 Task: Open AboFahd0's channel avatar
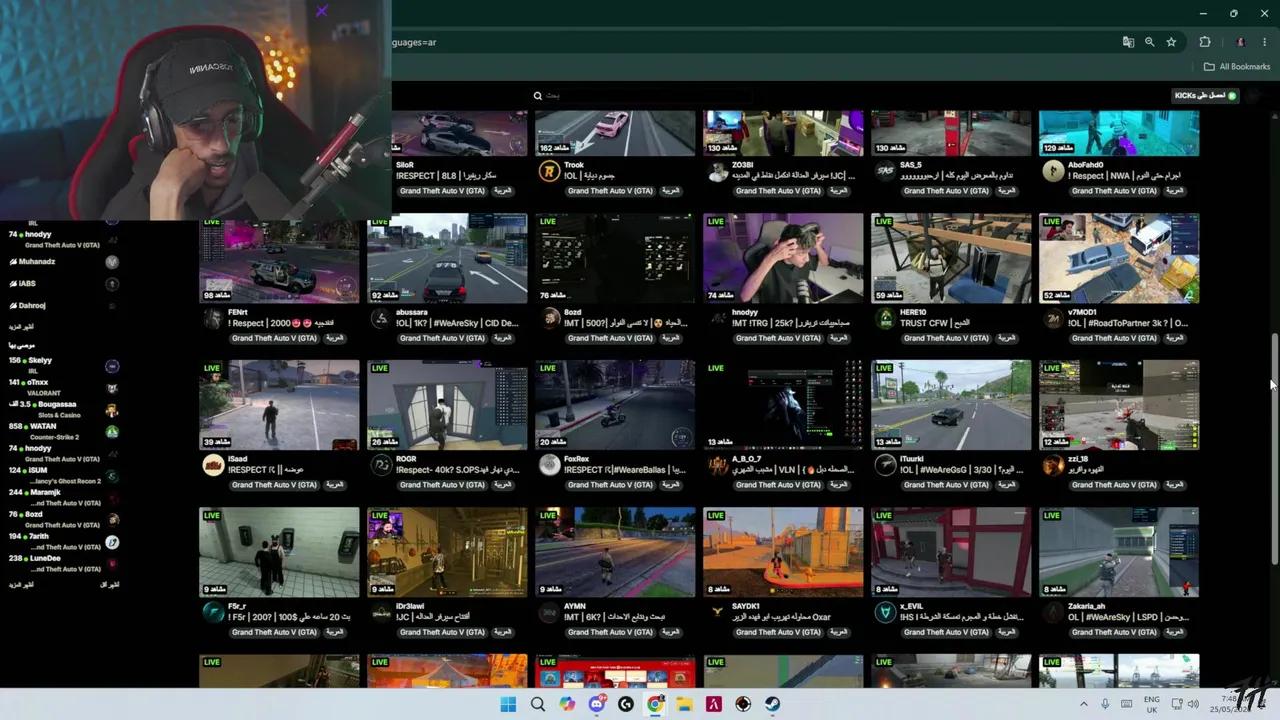[1053, 172]
